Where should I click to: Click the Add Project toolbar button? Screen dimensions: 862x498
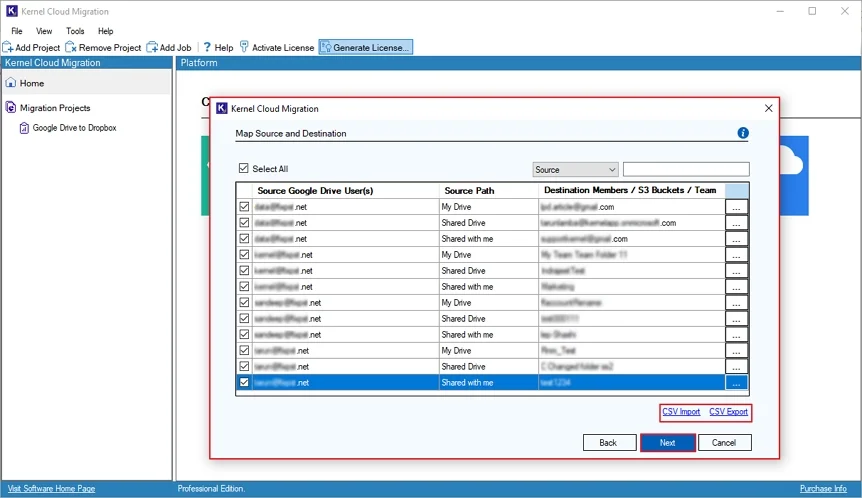point(31,48)
